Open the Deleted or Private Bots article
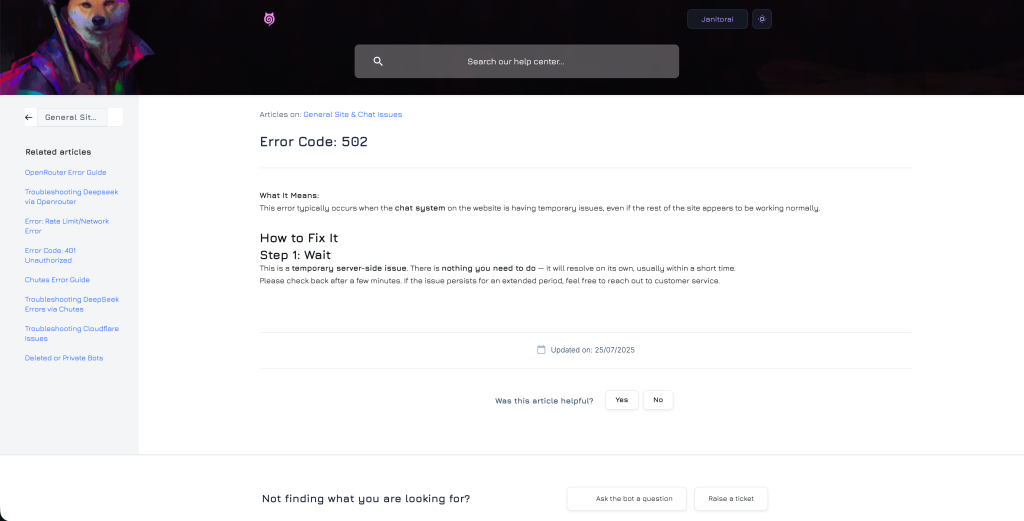 pyautogui.click(x=64, y=358)
